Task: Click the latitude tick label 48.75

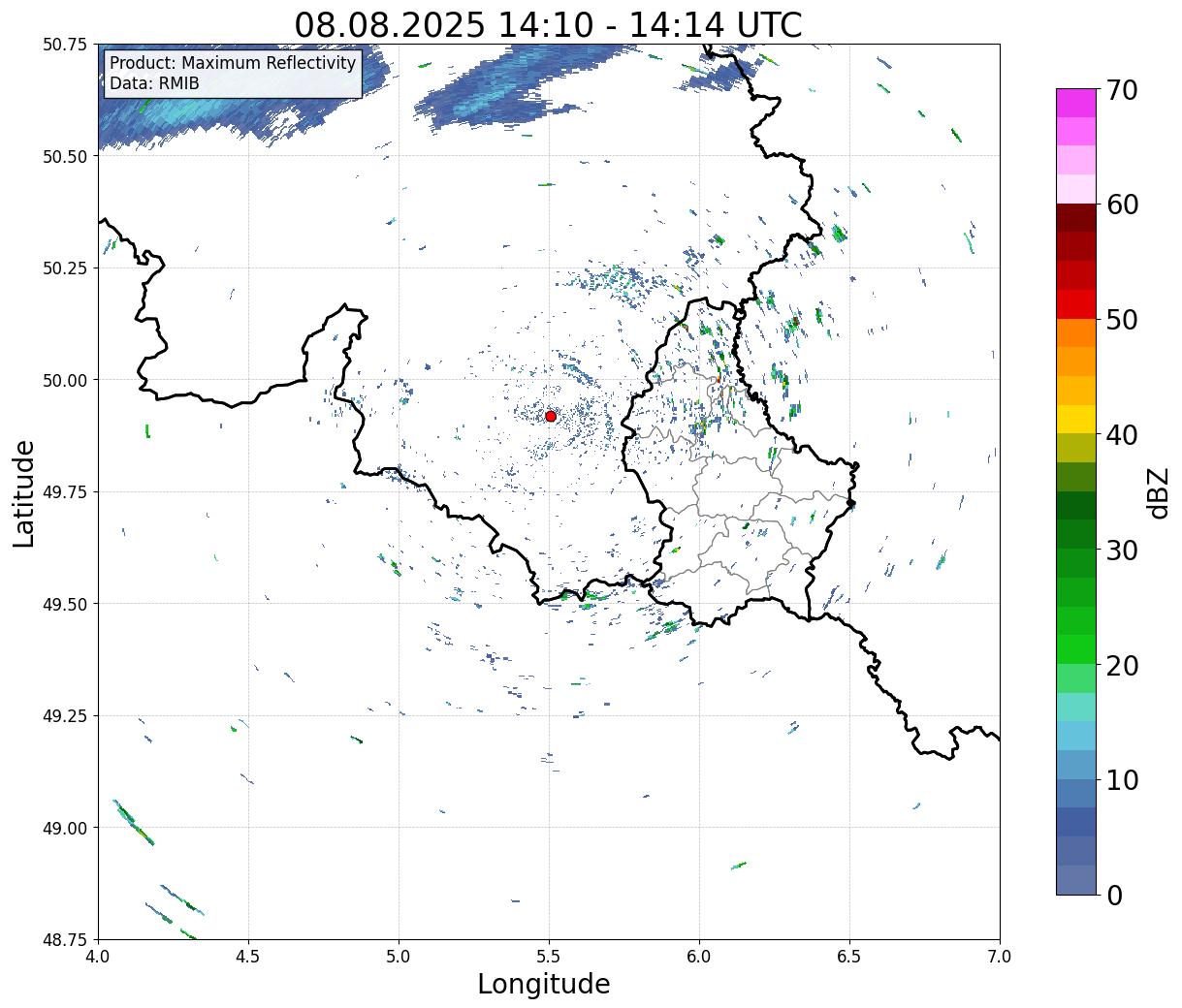Action: (x=65, y=940)
